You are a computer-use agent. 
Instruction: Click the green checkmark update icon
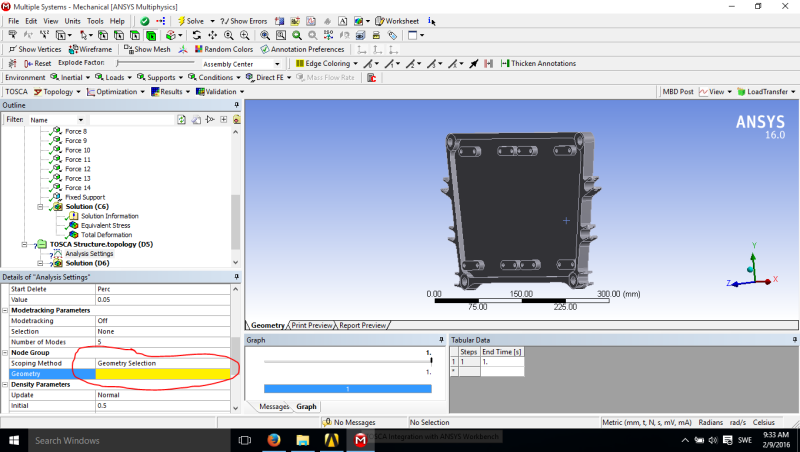pos(145,21)
